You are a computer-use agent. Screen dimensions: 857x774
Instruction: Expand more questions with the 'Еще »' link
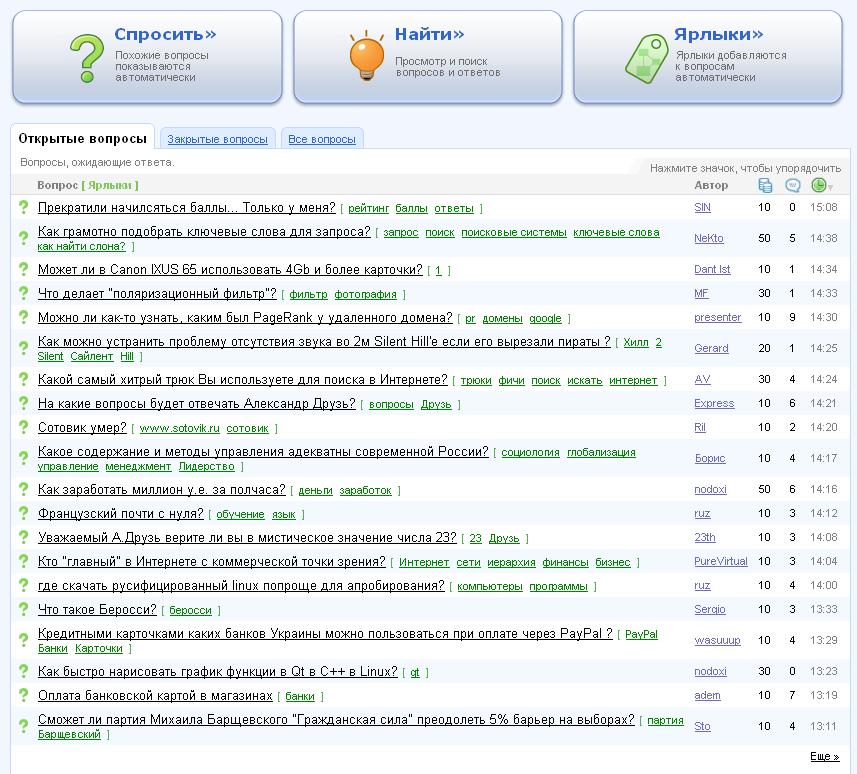click(x=823, y=757)
